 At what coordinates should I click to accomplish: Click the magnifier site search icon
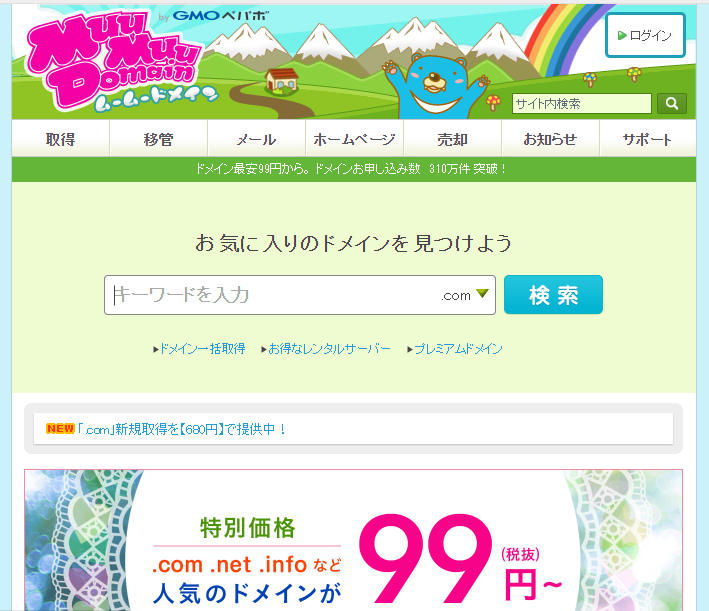click(671, 104)
